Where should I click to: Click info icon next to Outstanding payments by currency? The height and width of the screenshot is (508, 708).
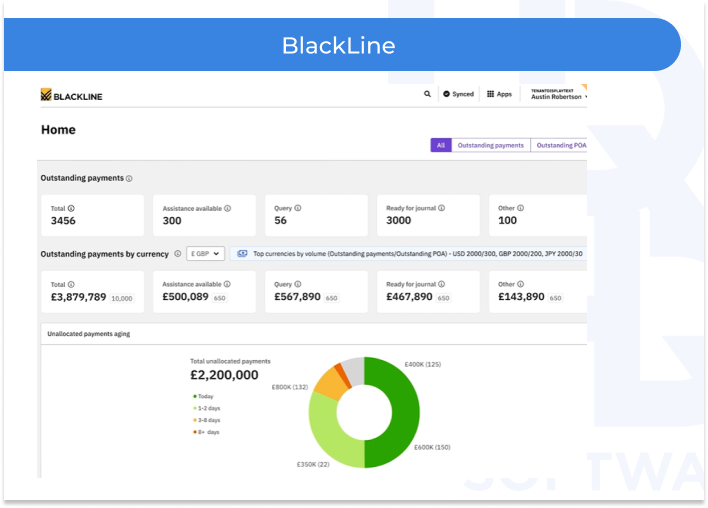click(x=177, y=254)
